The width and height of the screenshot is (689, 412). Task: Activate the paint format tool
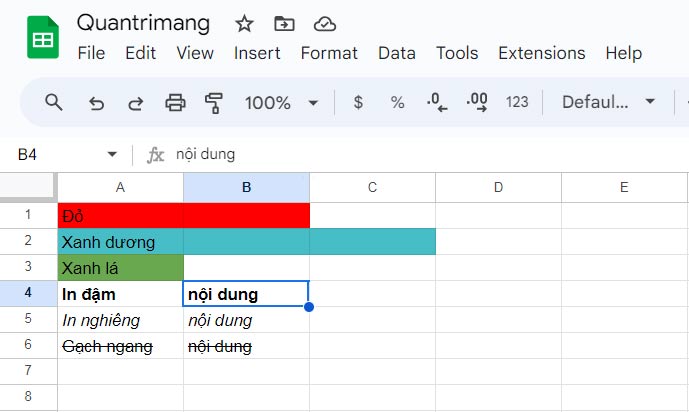(213, 102)
